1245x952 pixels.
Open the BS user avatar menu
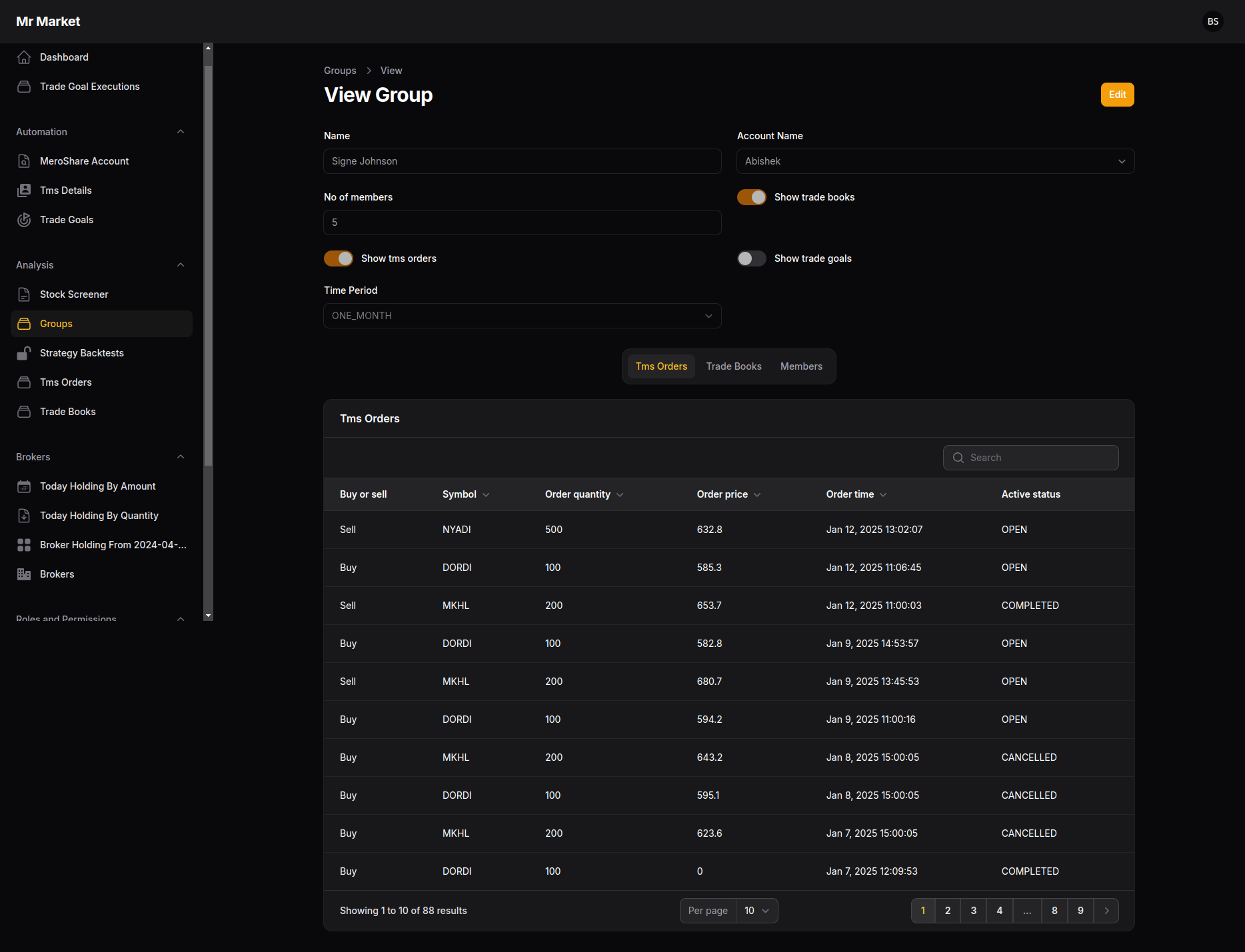pyautogui.click(x=1213, y=21)
